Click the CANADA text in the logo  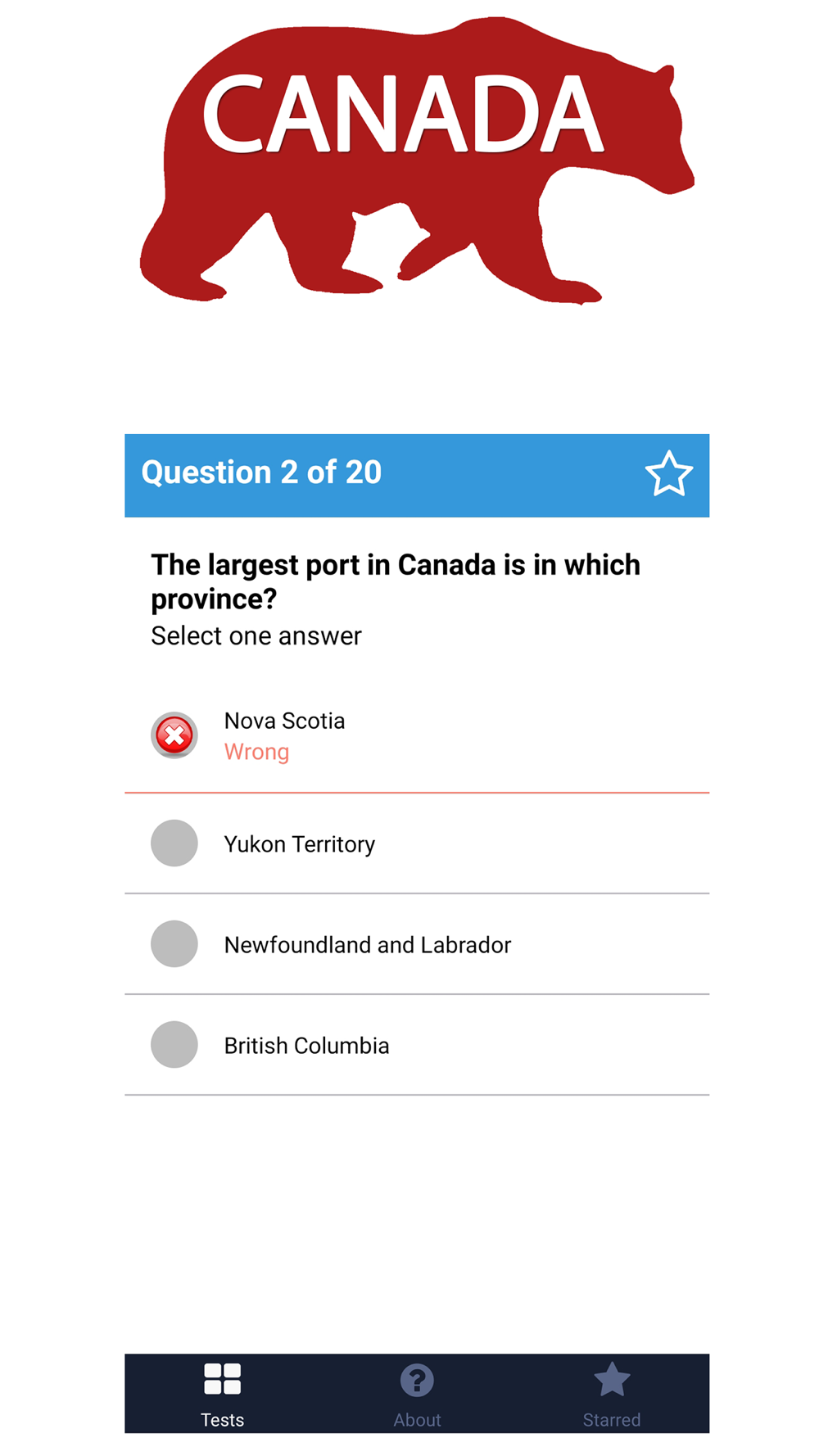[x=402, y=114]
